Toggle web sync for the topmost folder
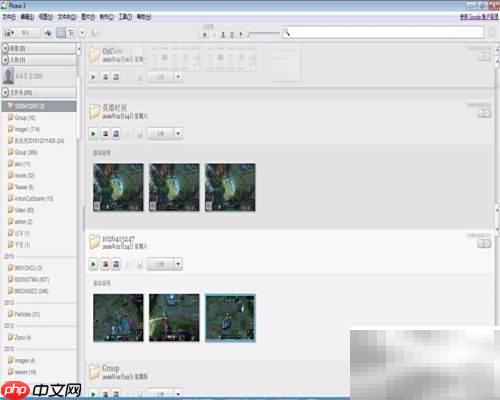Screen dimensions: 500x400 [484, 57]
